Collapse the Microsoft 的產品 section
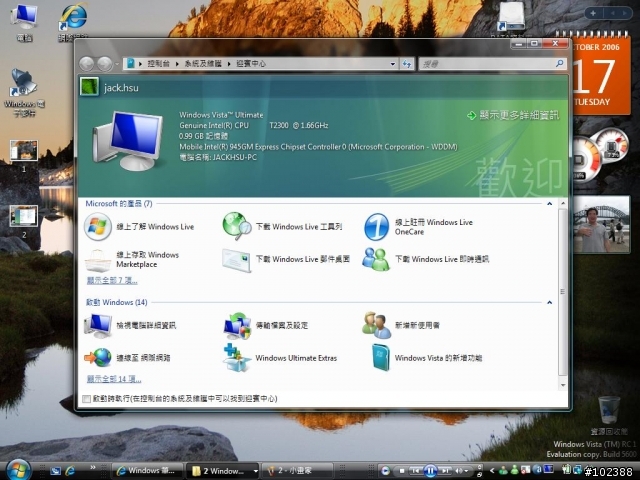Screen dimensions: 640x480 tap(549, 203)
